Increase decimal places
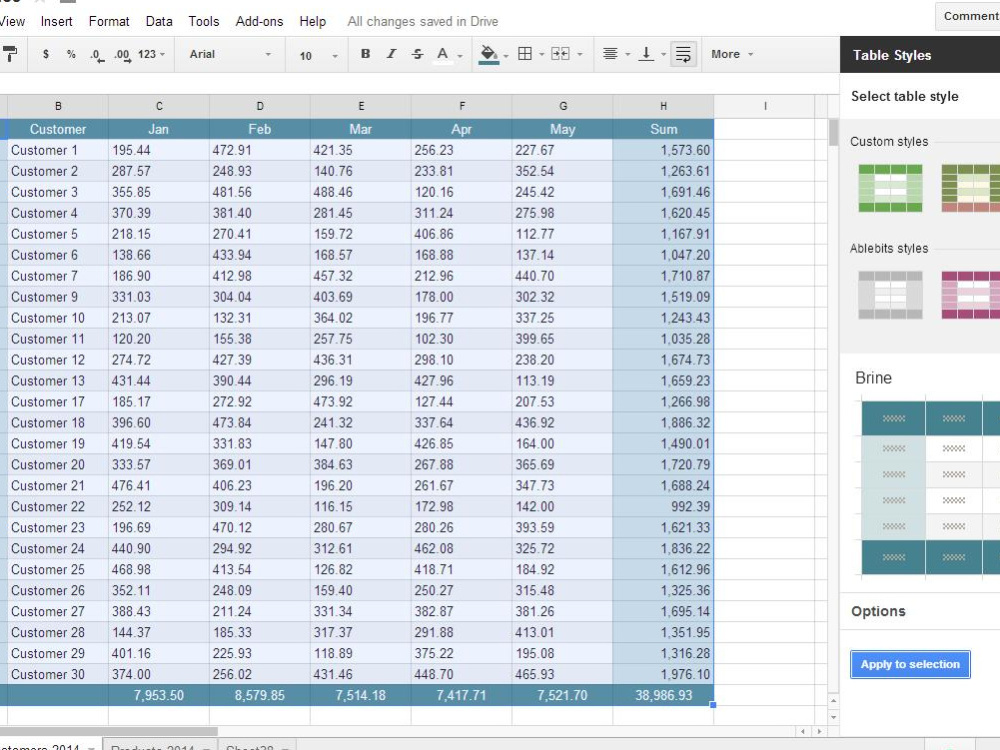Screen dimensions: 1000x750 [x=122, y=55]
